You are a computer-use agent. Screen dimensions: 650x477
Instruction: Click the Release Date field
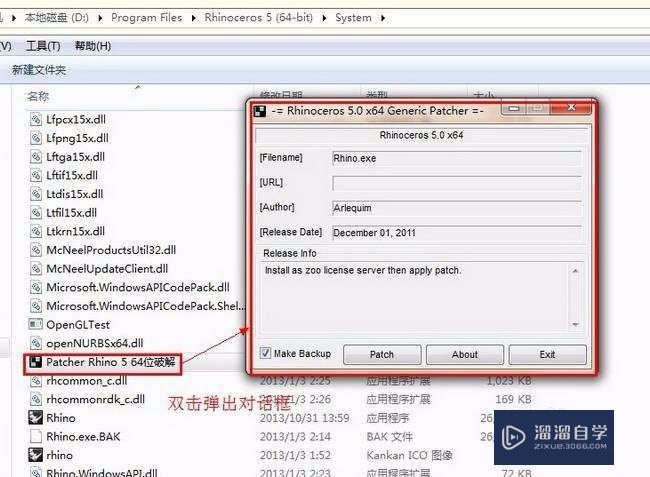pos(456,233)
